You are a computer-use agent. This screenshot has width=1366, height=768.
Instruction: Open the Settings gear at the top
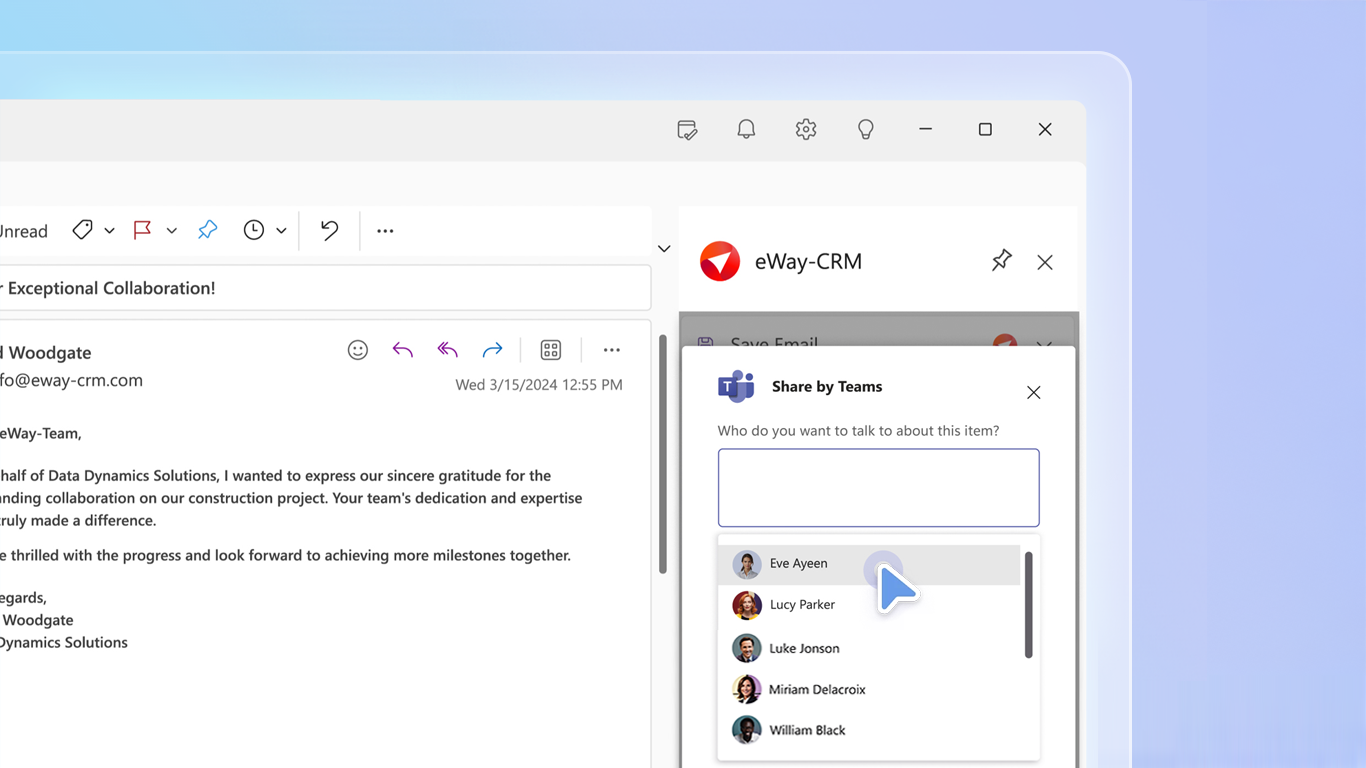coord(805,129)
